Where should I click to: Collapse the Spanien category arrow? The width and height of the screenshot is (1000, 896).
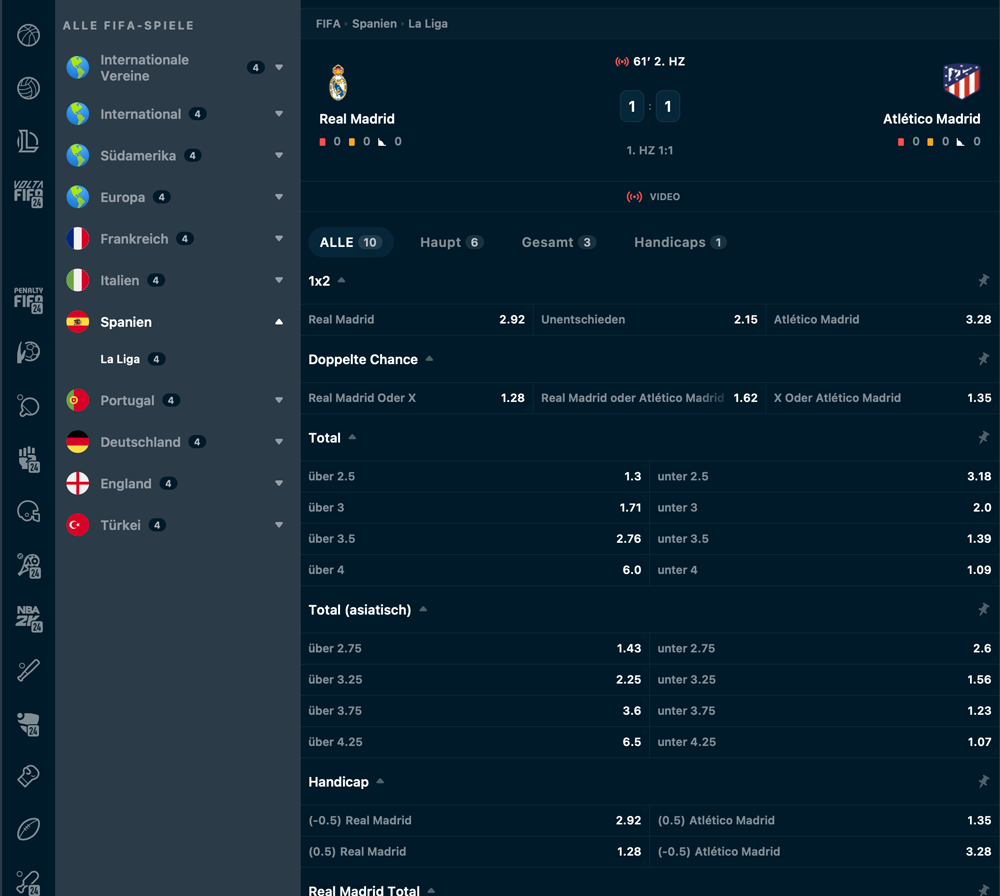click(x=279, y=322)
